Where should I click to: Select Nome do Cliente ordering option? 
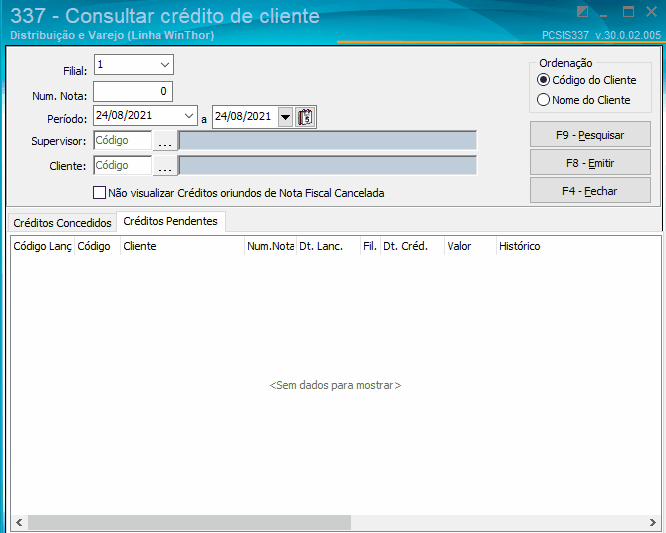tap(584, 100)
